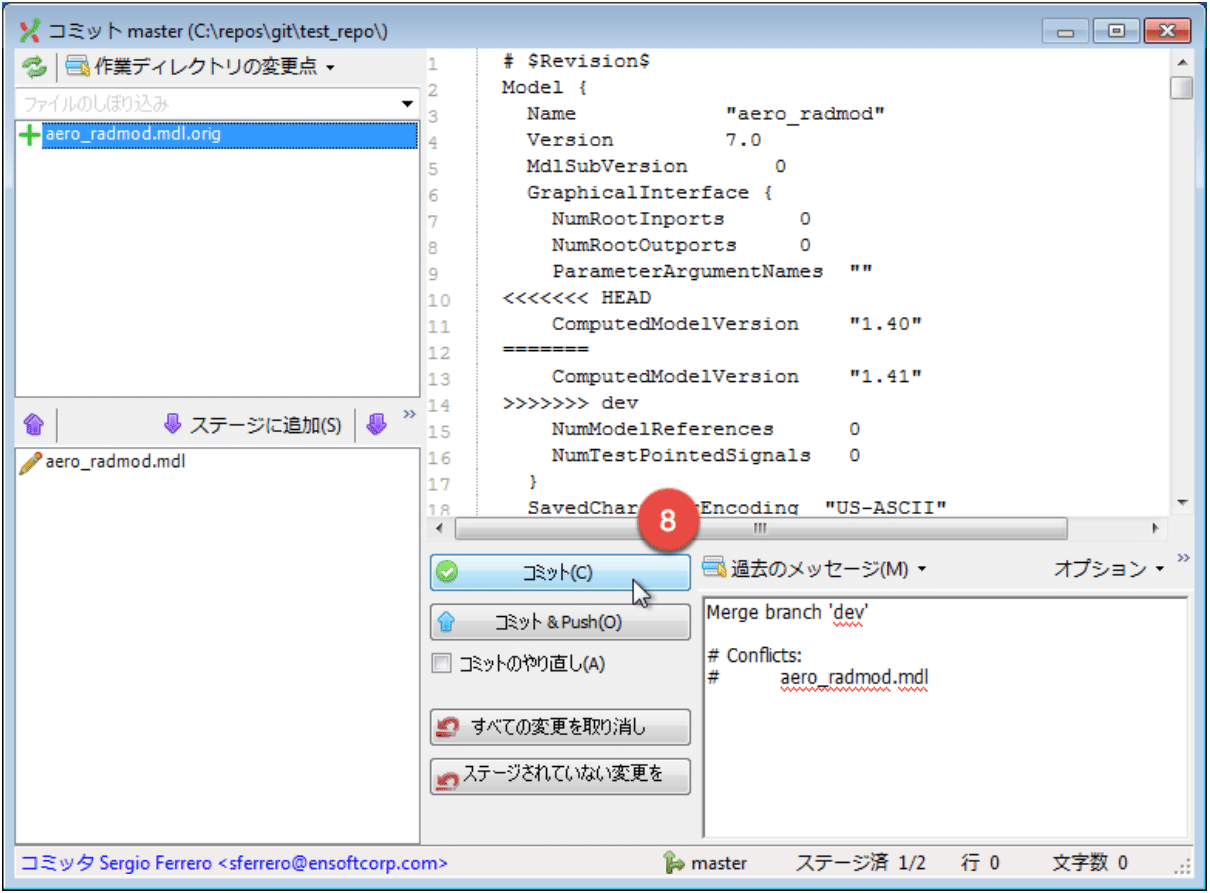The width and height of the screenshot is (1210, 893).
Task: Open 過去のメッセージ(M) dropdown
Action: point(816,569)
